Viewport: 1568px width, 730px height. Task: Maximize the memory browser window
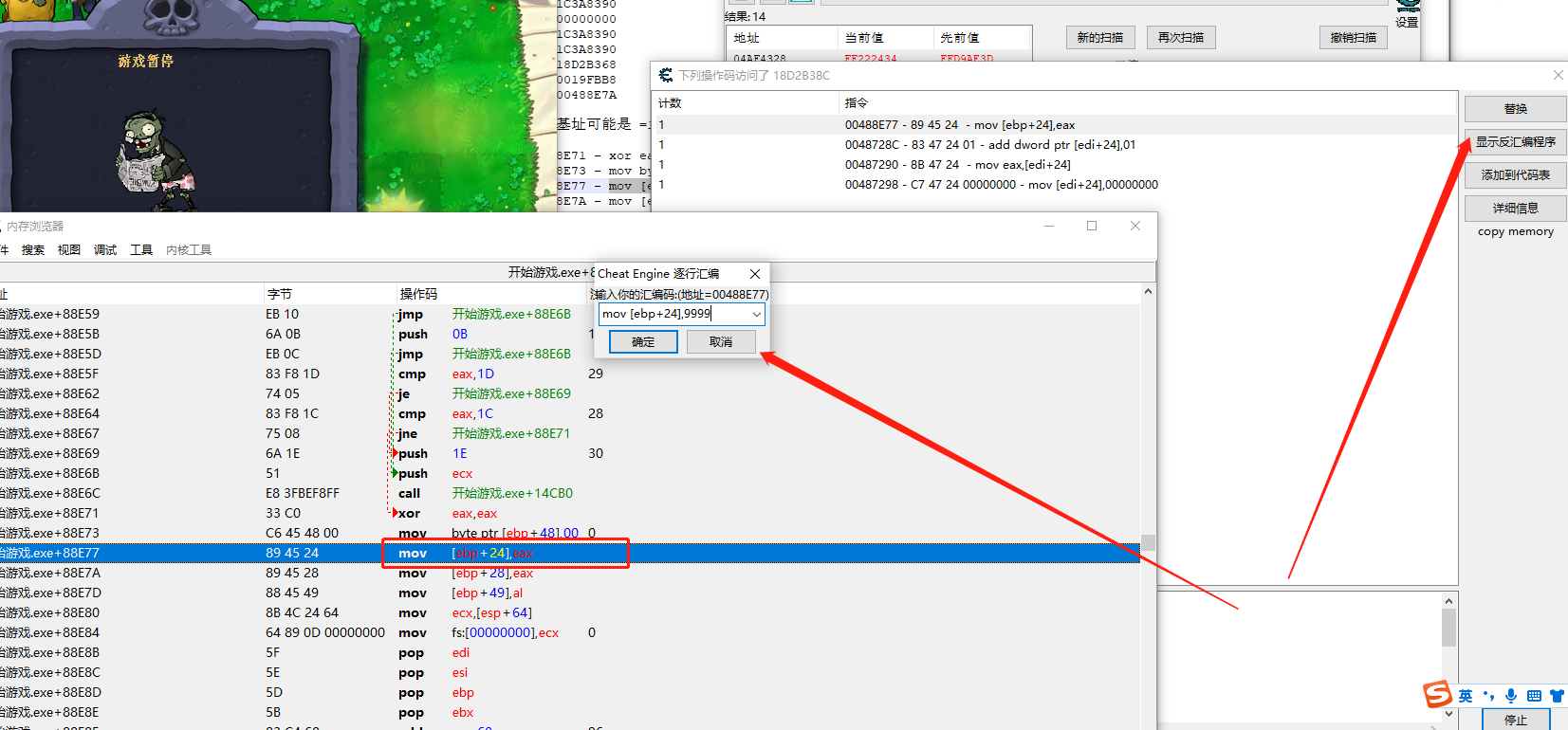click(x=1092, y=226)
